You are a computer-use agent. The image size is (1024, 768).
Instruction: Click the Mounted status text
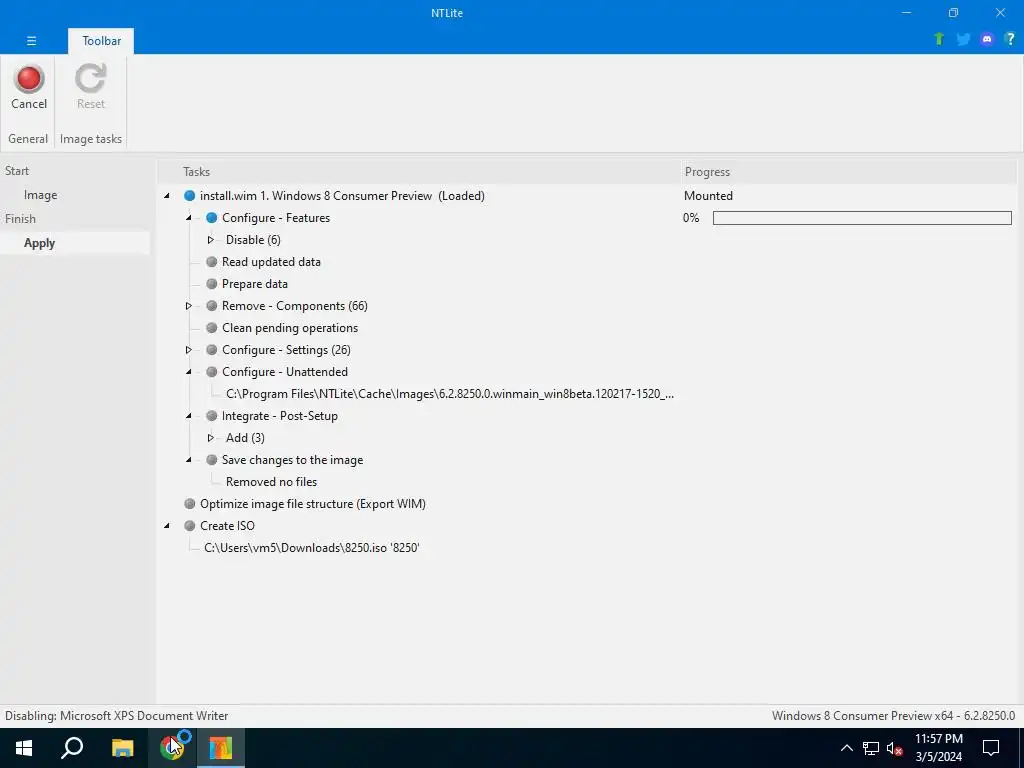708,196
